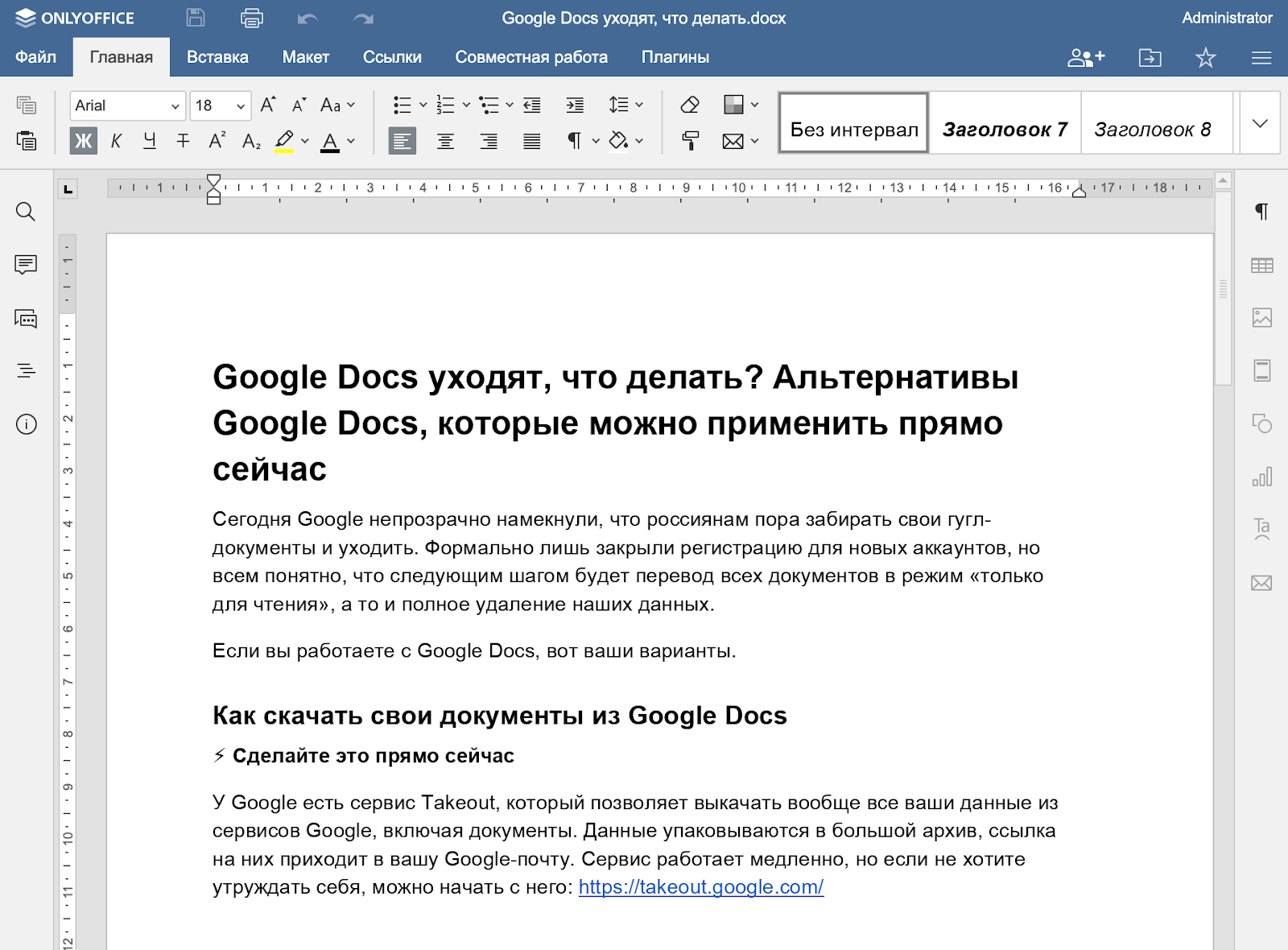Switch to Совместная работа tab
This screenshot has height=950, width=1288.
coord(531,57)
